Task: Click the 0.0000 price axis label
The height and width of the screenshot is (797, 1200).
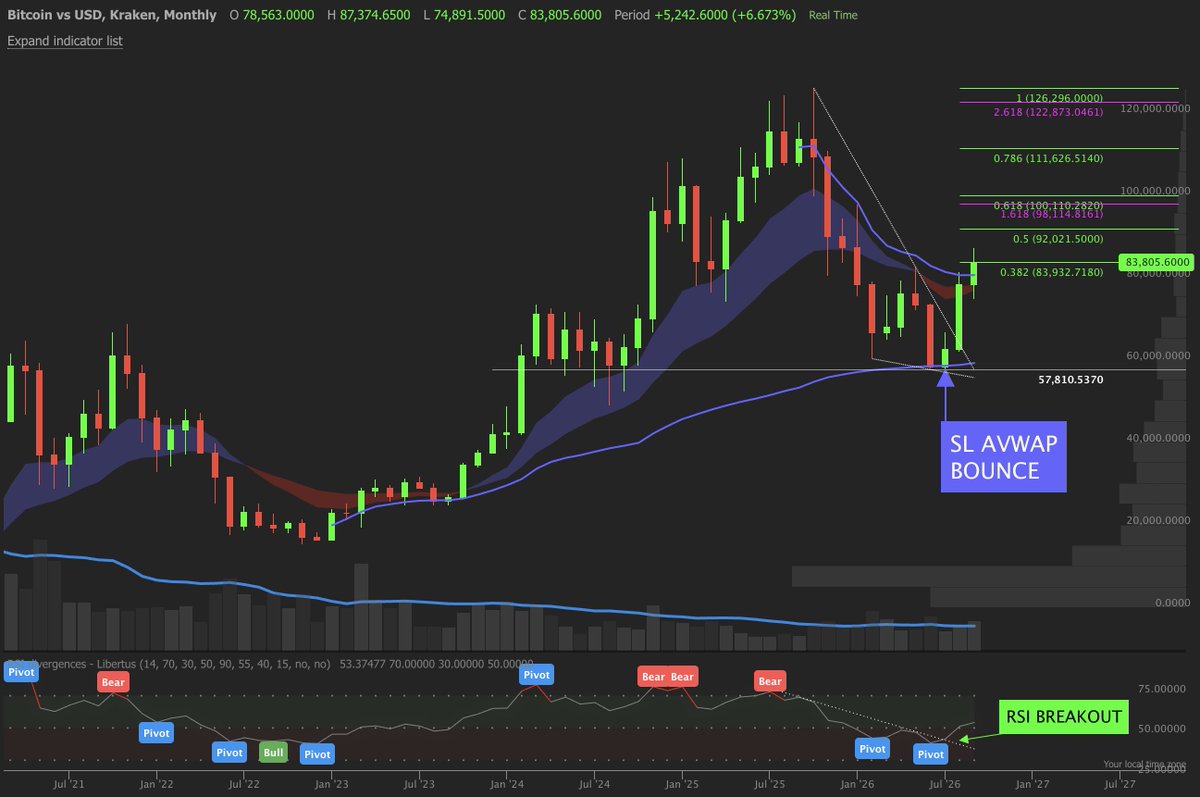Action: (x=1173, y=603)
